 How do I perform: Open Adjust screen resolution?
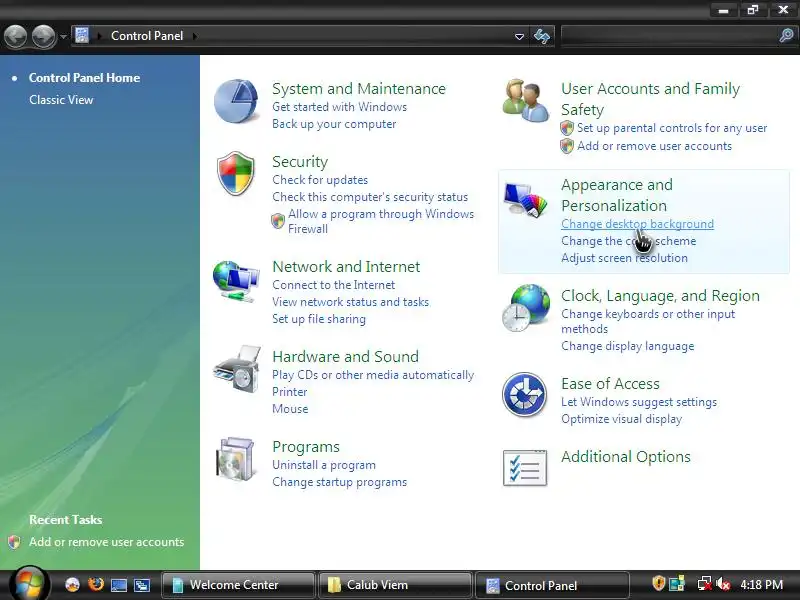[x=624, y=258]
